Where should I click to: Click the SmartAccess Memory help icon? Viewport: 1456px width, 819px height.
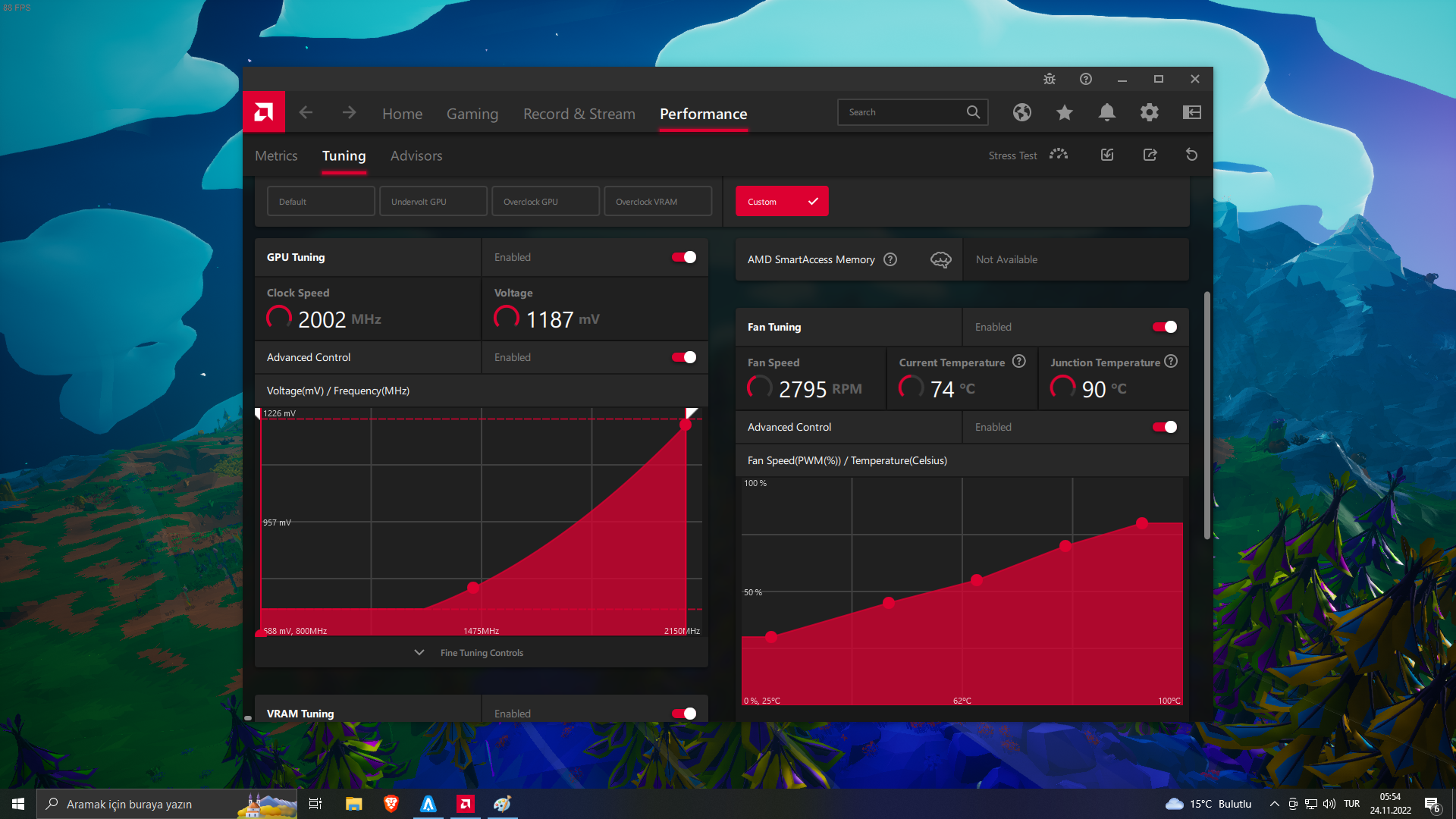(890, 259)
